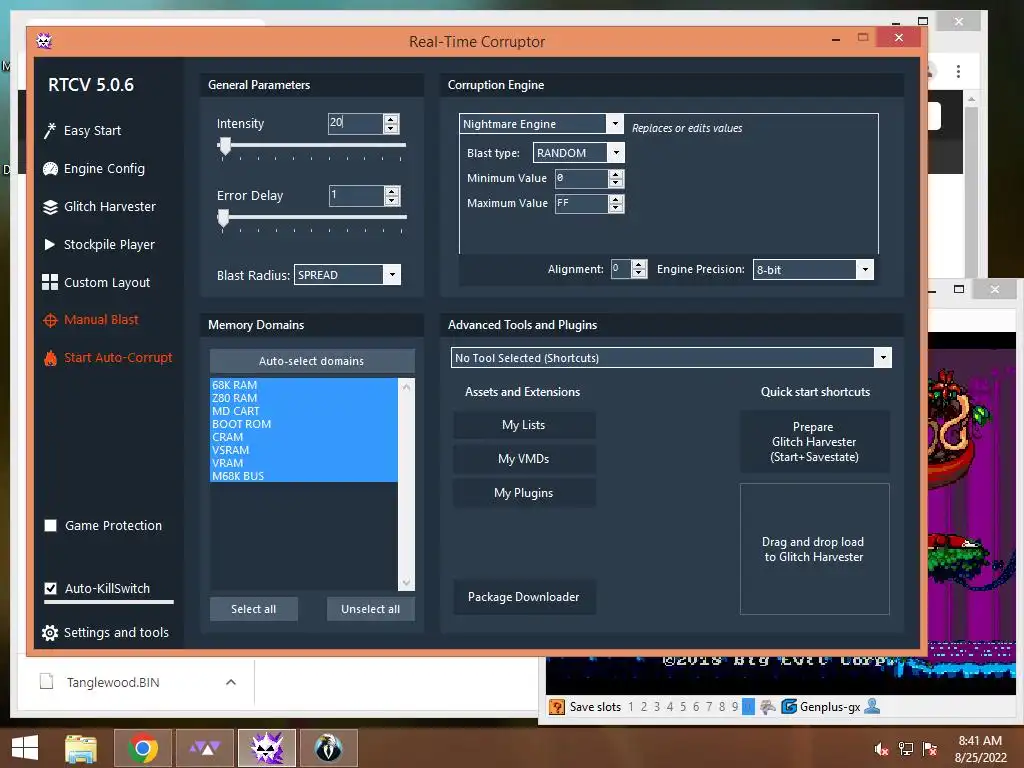Click the Auto-select domains button
Viewport: 1024px width, 768px height.
(312, 361)
